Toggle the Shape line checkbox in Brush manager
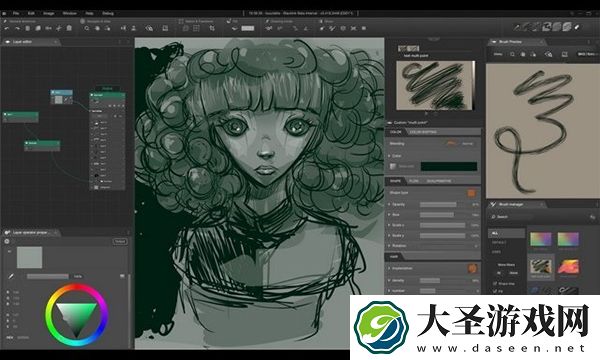Image resolution: width=600 pixels, height=360 pixels. point(495,283)
